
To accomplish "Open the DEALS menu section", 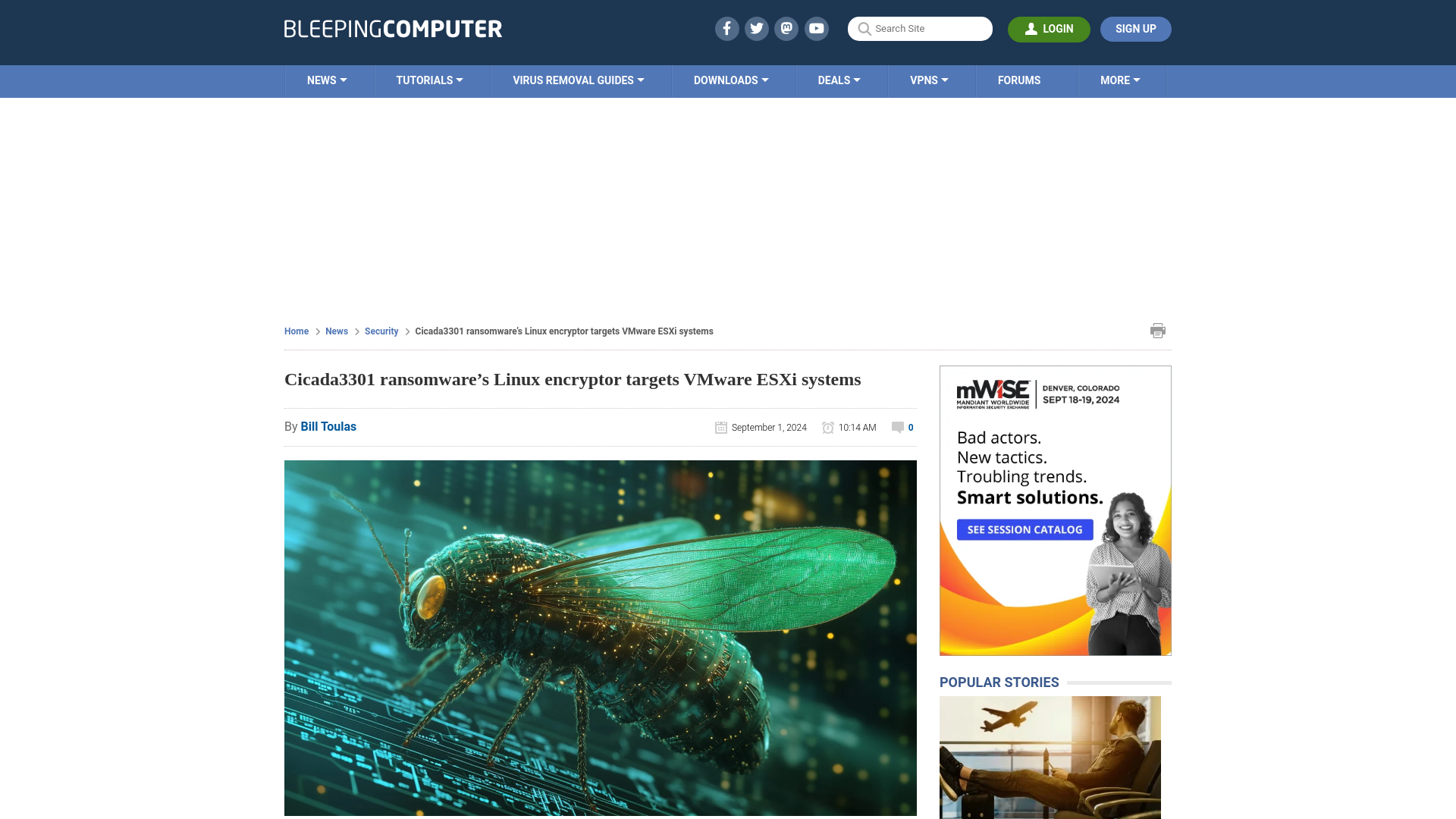I will click(839, 80).
